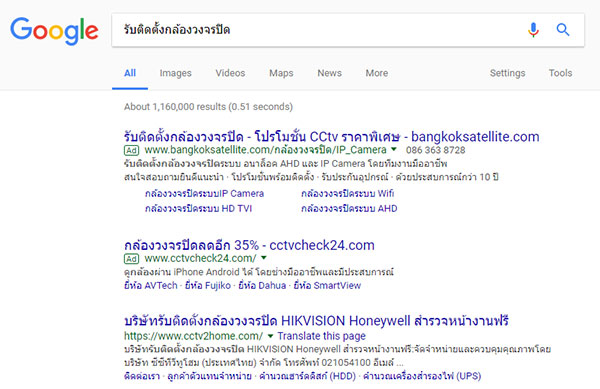Expand dropdown arrow beside bangkoksatellite URL
The height and width of the screenshot is (389, 600).
394,149
